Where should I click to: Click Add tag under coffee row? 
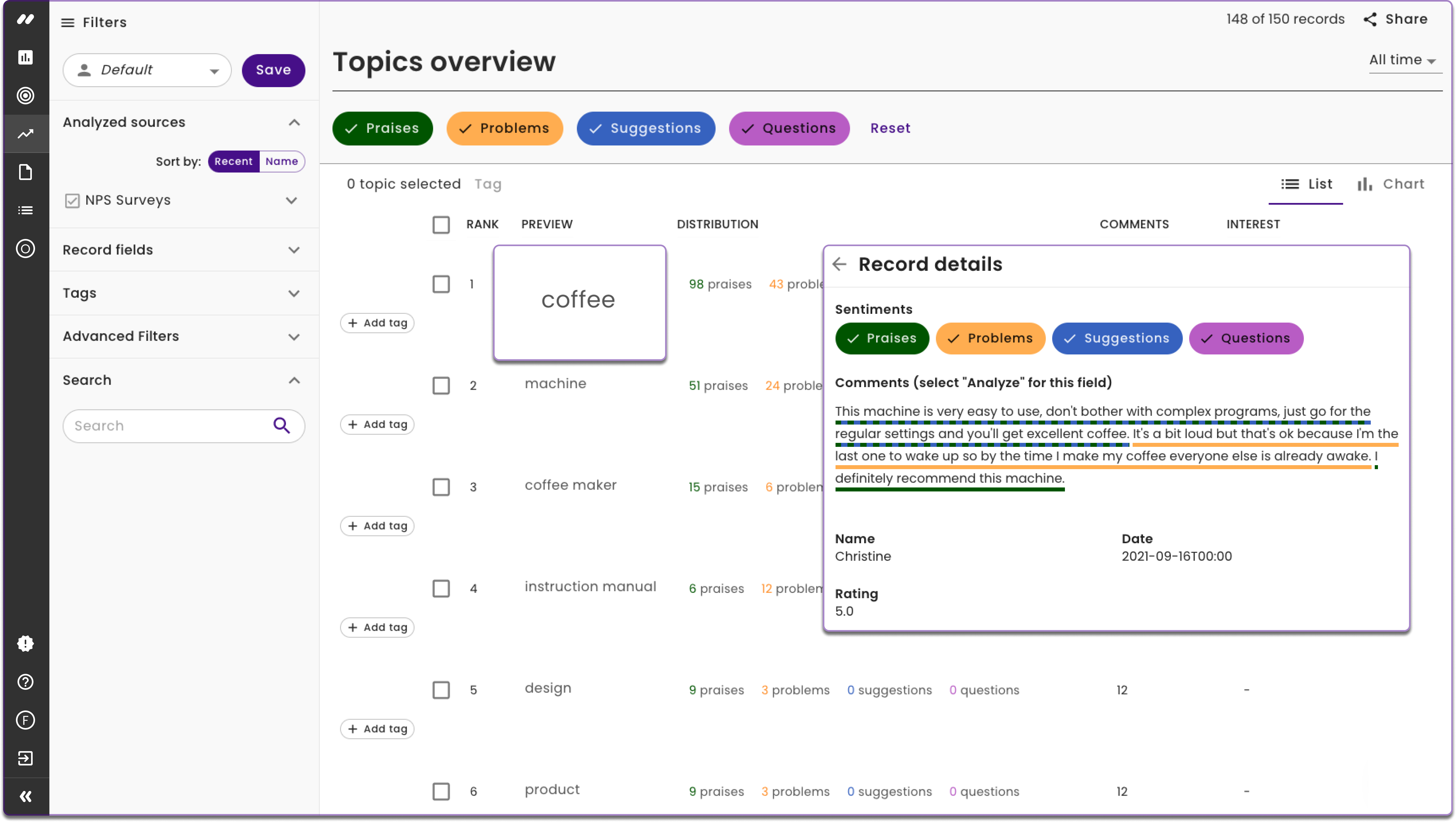pyautogui.click(x=377, y=323)
